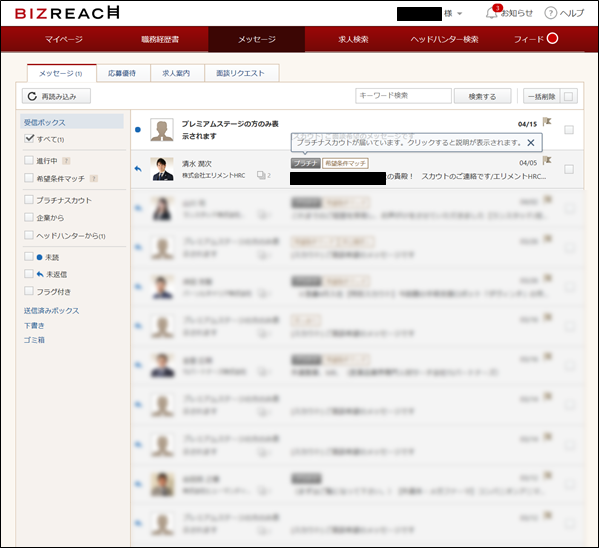Open ヘッドハンター検索 in the navigation bar
599x548 pixels.
(444, 39)
